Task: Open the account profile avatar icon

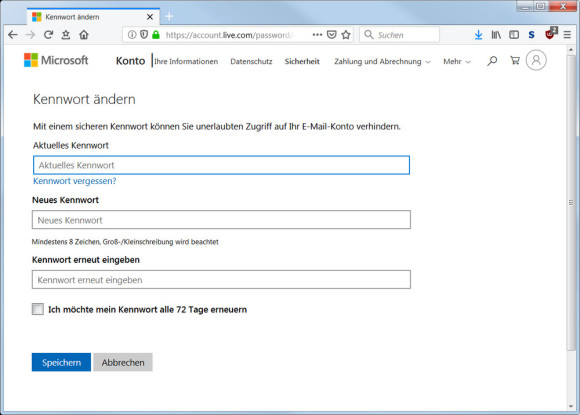Action: coord(536,60)
